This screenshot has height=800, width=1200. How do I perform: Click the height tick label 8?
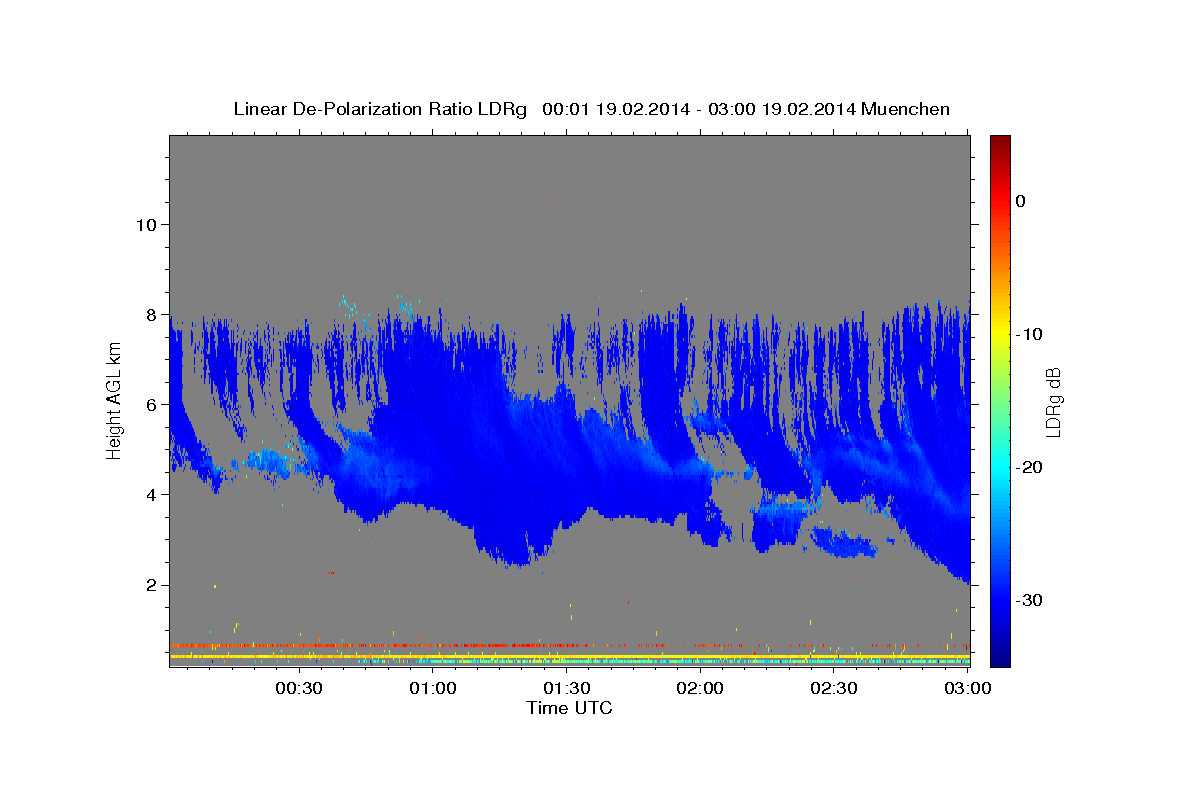[150, 314]
